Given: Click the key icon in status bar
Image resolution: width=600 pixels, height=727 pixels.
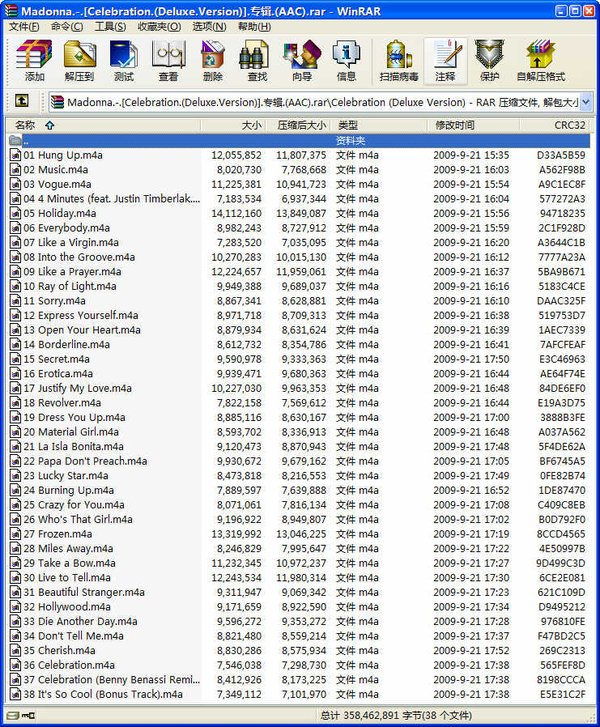Looking at the screenshot, I should tap(28, 715).
